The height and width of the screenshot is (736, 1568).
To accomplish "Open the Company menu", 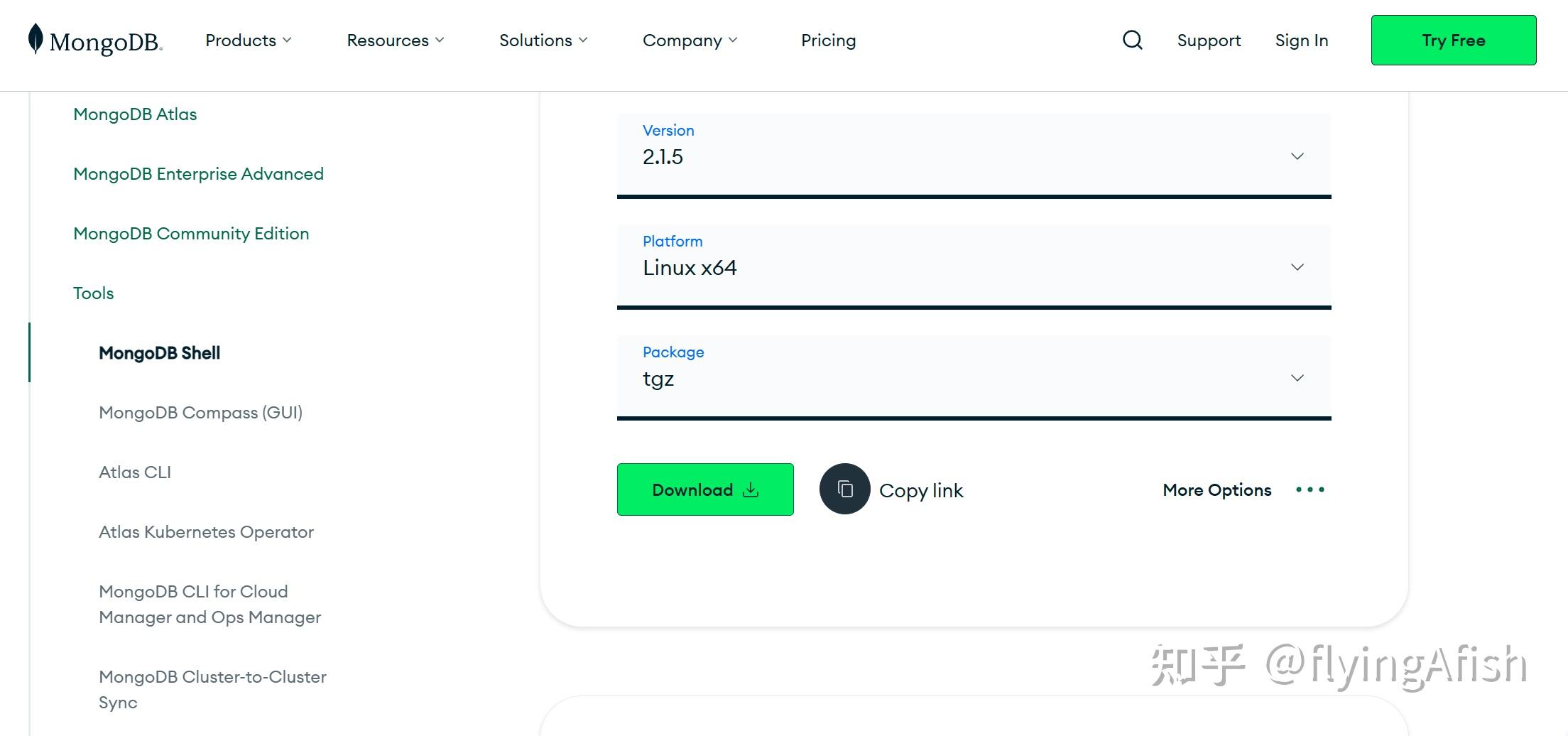I will (690, 40).
